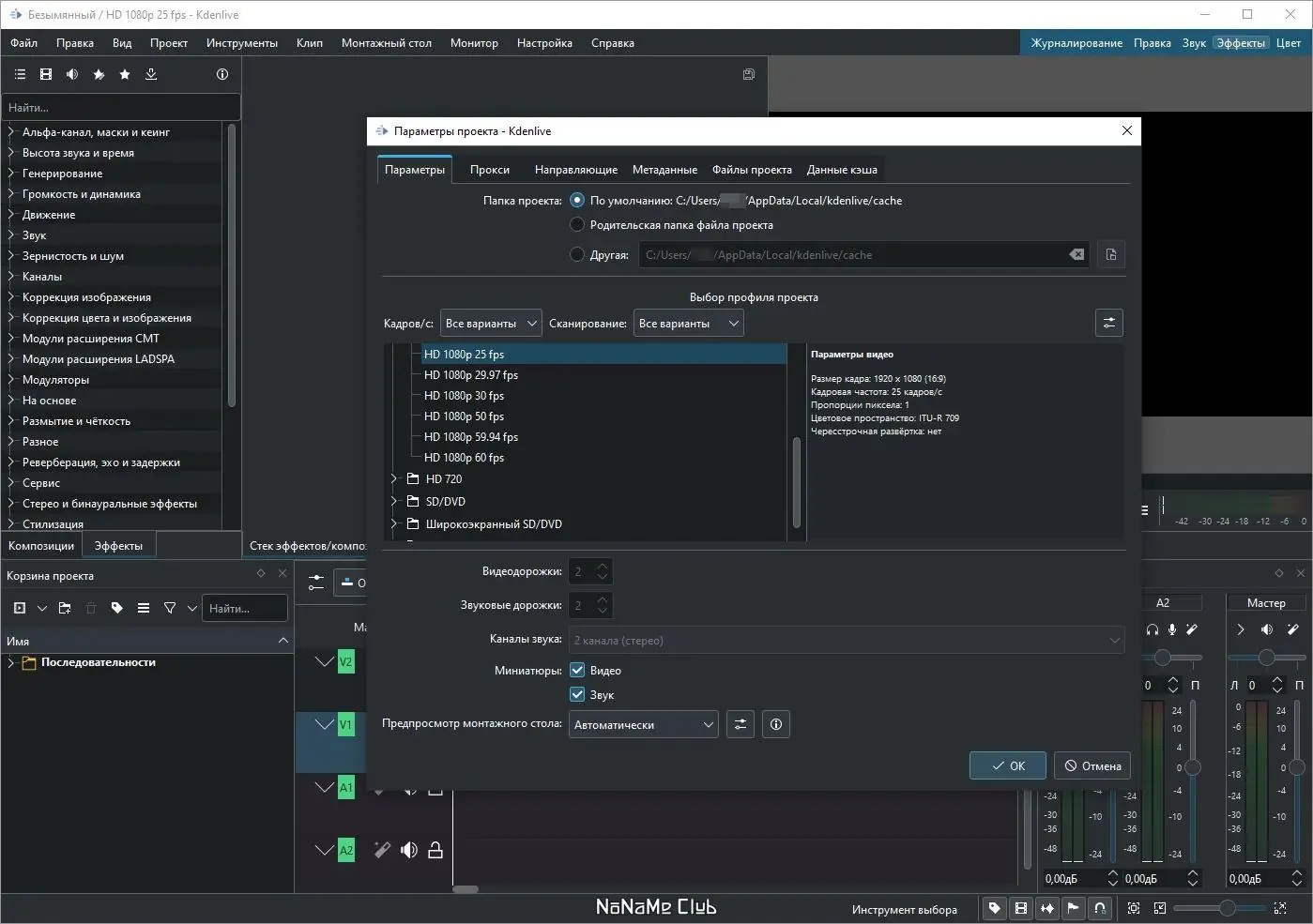Click the OK button

tap(1008, 765)
